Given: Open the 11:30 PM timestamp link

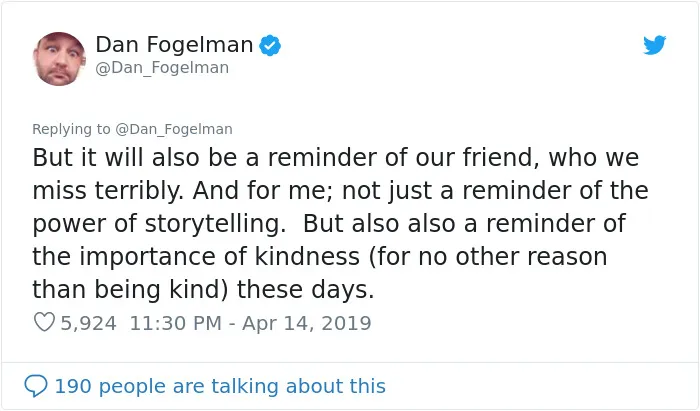Looking at the screenshot, I should point(175,323).
